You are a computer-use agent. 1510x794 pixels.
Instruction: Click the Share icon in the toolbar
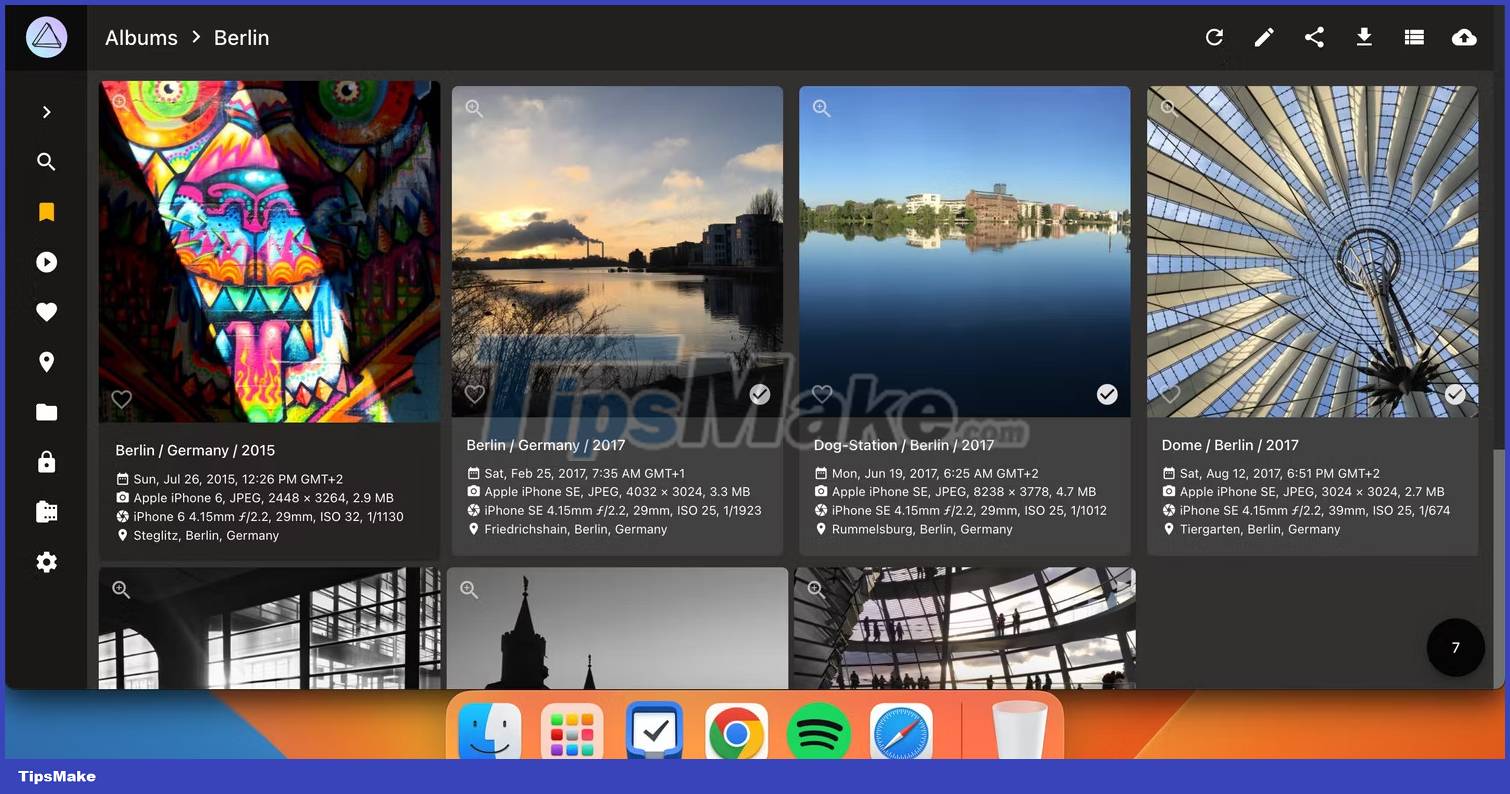1314,37
